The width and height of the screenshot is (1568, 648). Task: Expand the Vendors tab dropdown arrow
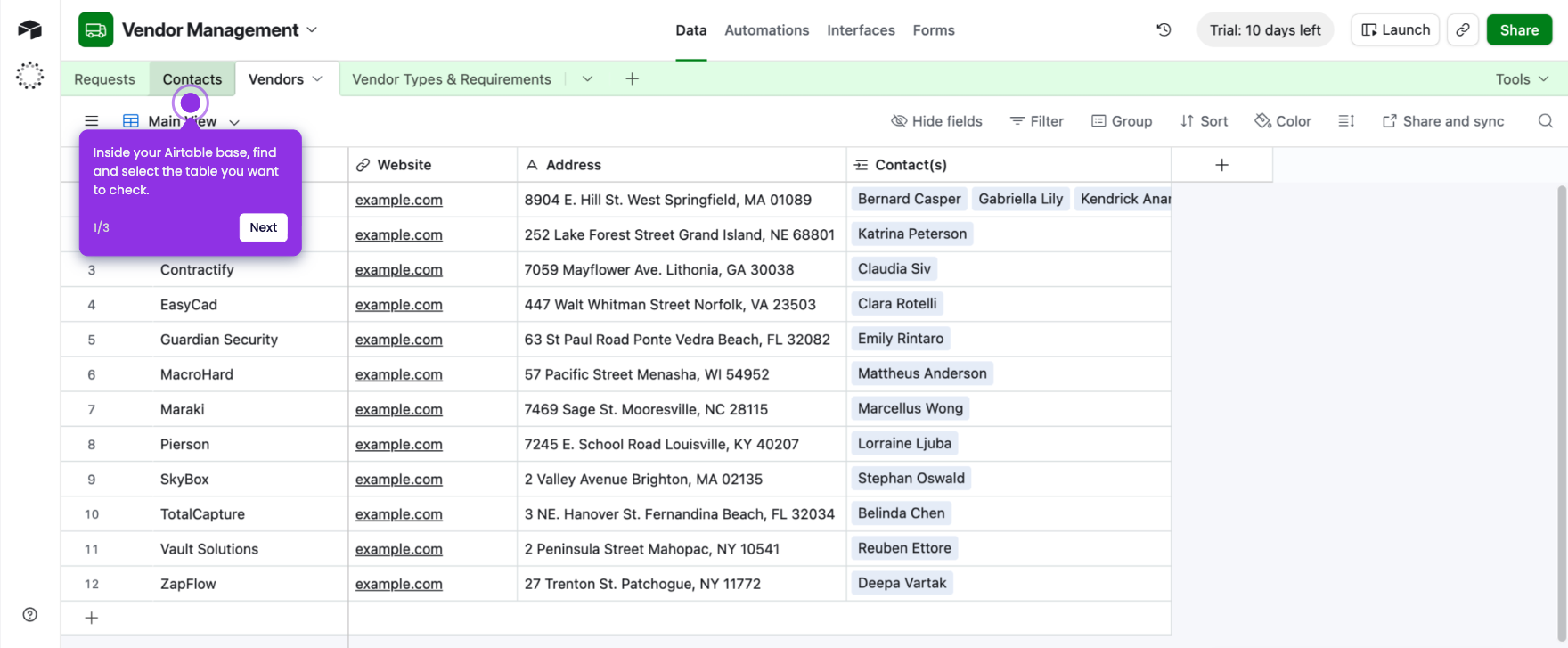pos(317,78)
